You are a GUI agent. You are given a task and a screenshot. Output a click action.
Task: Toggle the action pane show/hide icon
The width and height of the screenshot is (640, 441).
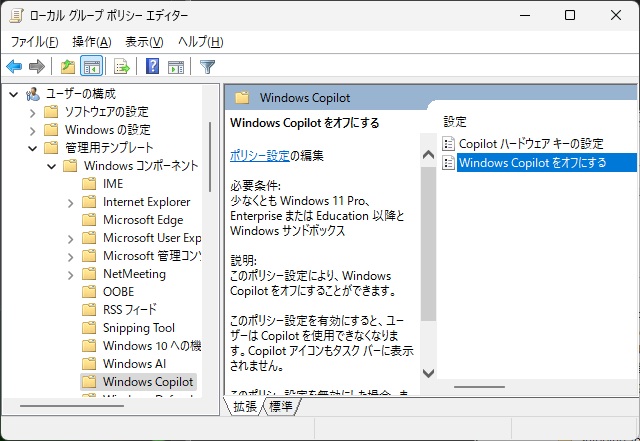(x=176, y=67)
